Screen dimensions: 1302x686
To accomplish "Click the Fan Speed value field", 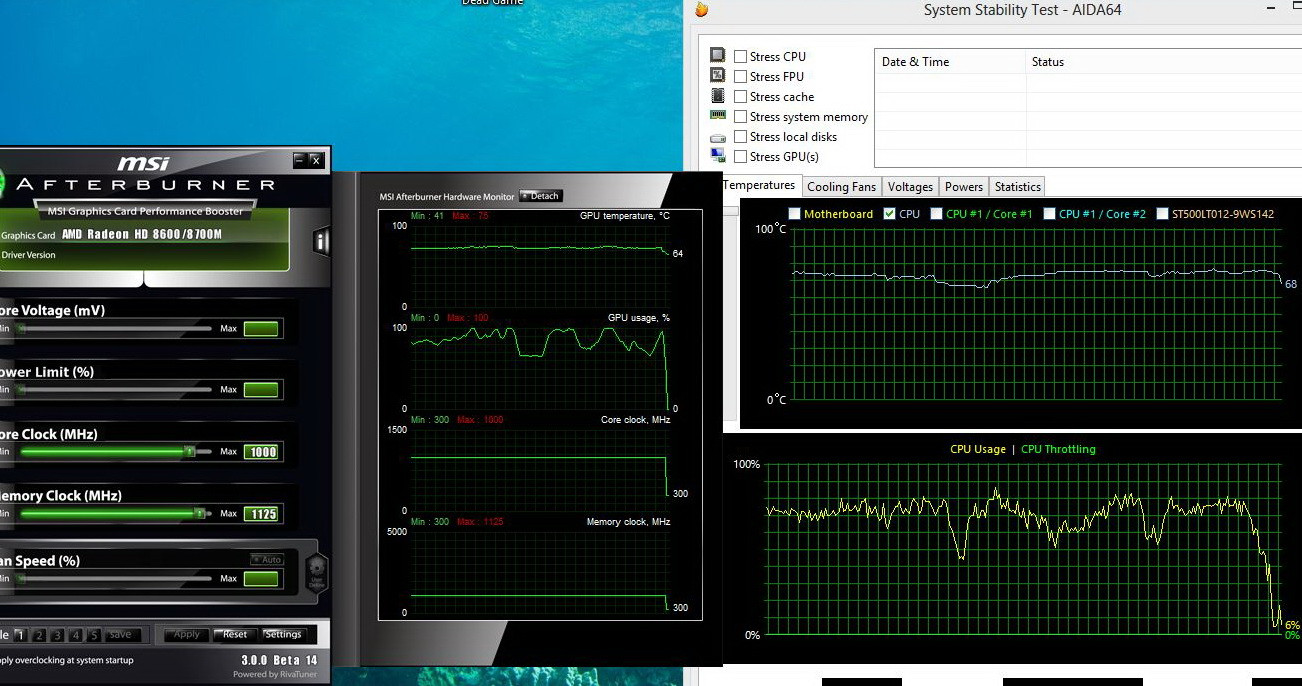I will click(262, 579).
